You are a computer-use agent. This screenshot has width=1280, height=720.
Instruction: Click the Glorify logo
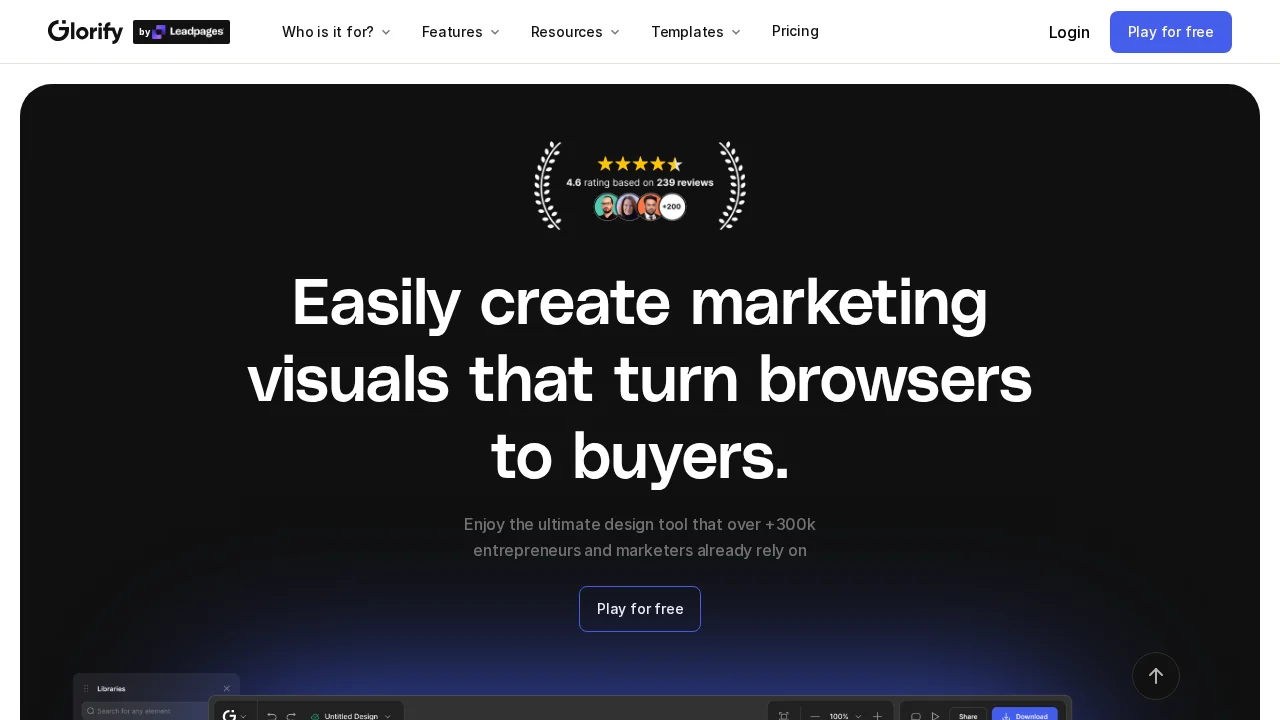tap(85, 32)
